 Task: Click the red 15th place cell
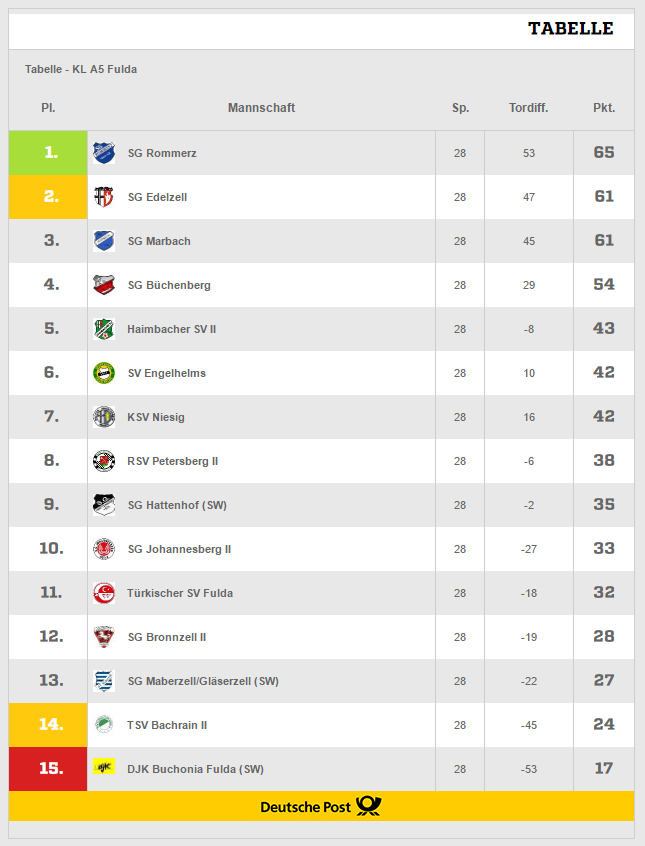48,769
